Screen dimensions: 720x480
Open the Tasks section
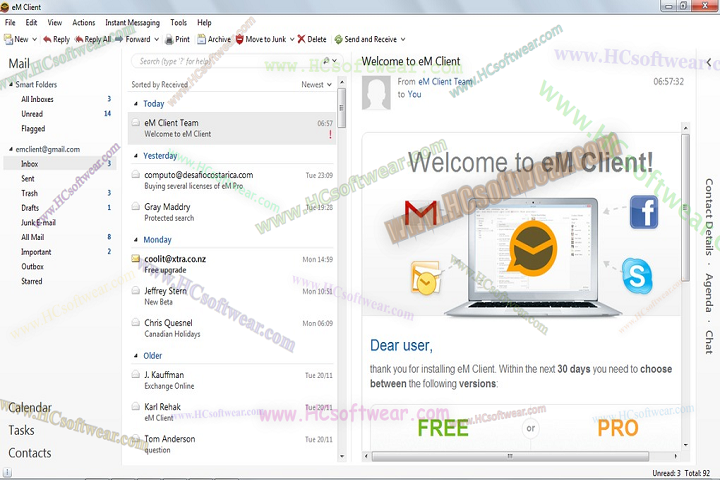pyautogui.click(x=21, y=430)
